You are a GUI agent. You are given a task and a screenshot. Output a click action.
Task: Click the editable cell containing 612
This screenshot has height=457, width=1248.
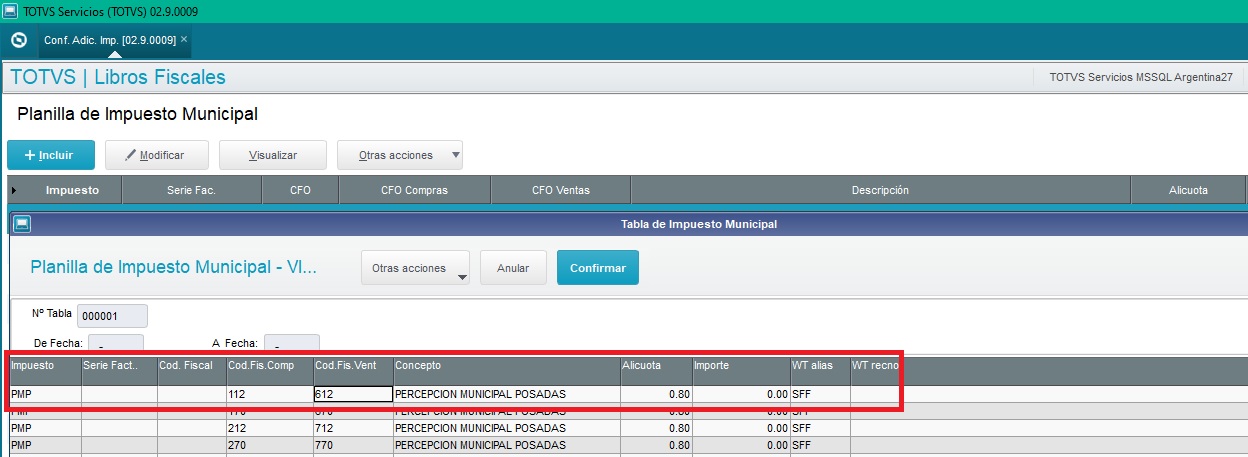pos(352,395)
